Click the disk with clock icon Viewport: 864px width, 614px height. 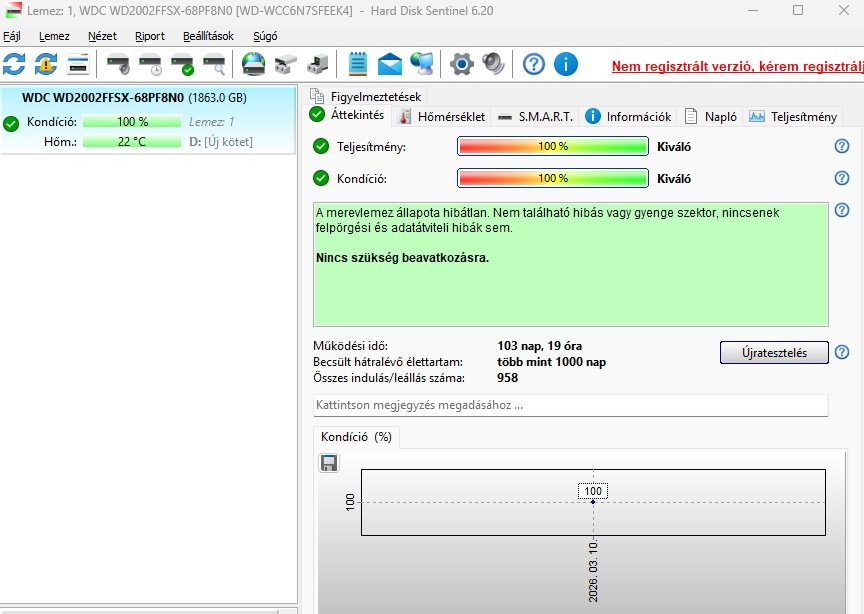pyautogui.click(x=150, y=64)
